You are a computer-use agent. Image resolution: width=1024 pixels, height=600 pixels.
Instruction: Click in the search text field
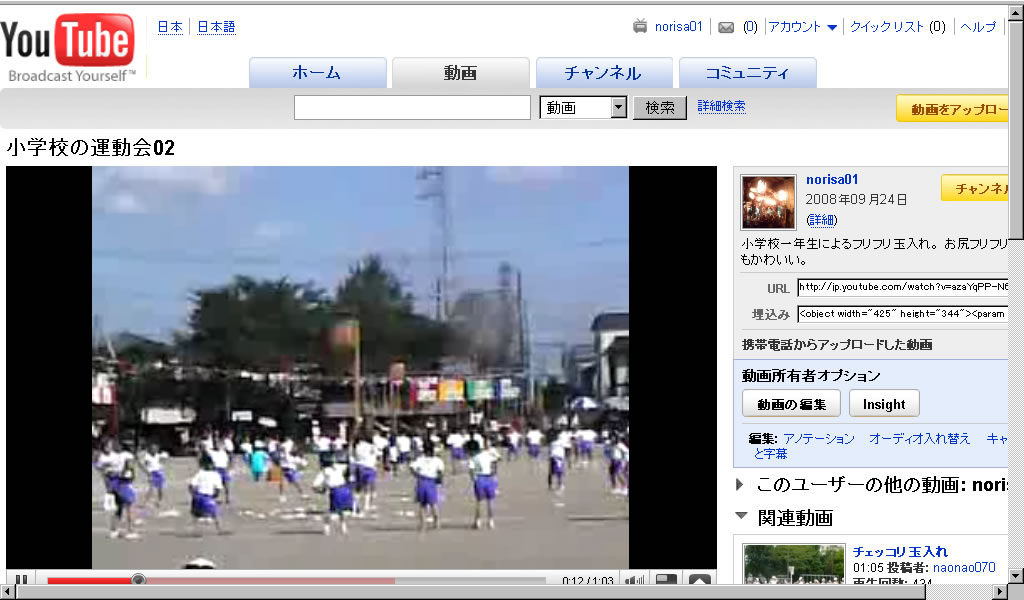[412, 108]
